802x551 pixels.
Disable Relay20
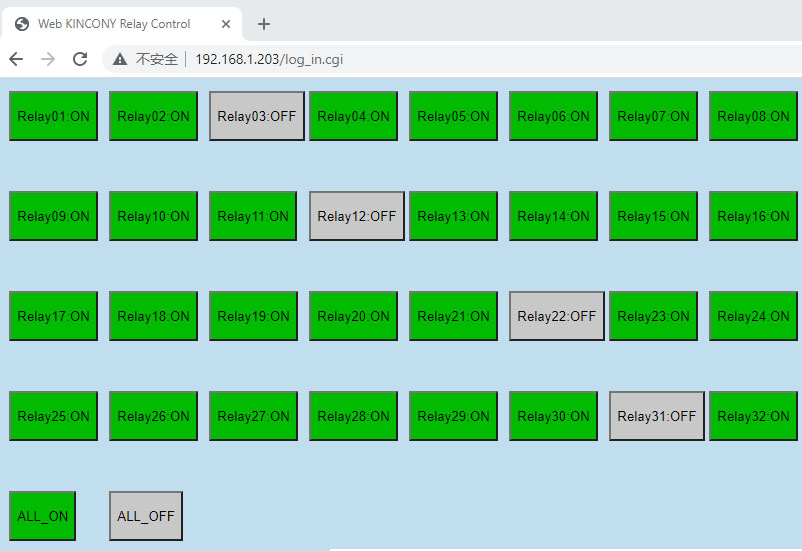click(x=354, y=316)
